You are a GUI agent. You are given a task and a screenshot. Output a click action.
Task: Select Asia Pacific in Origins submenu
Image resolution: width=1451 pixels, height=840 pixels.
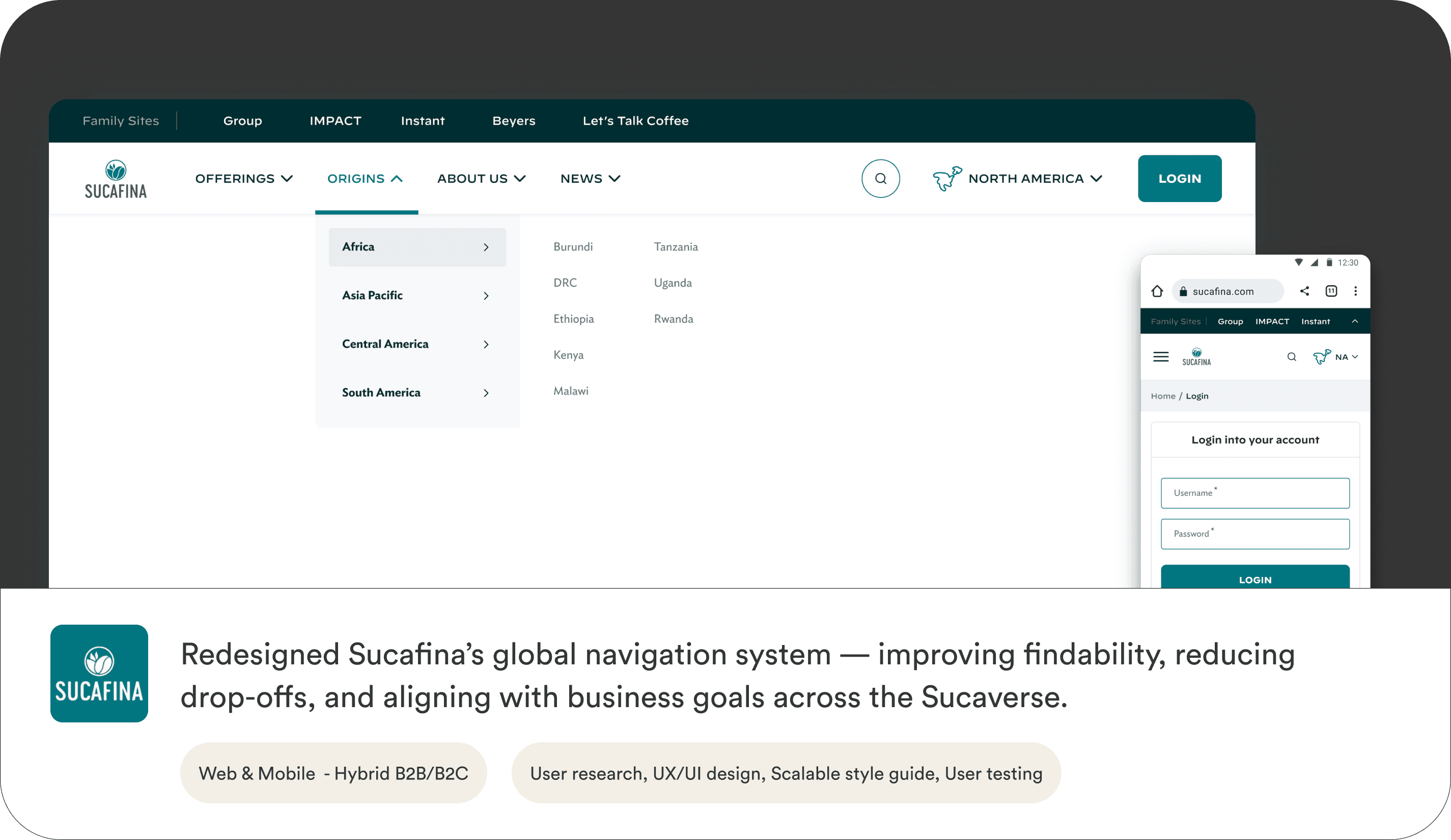point(417,295)
